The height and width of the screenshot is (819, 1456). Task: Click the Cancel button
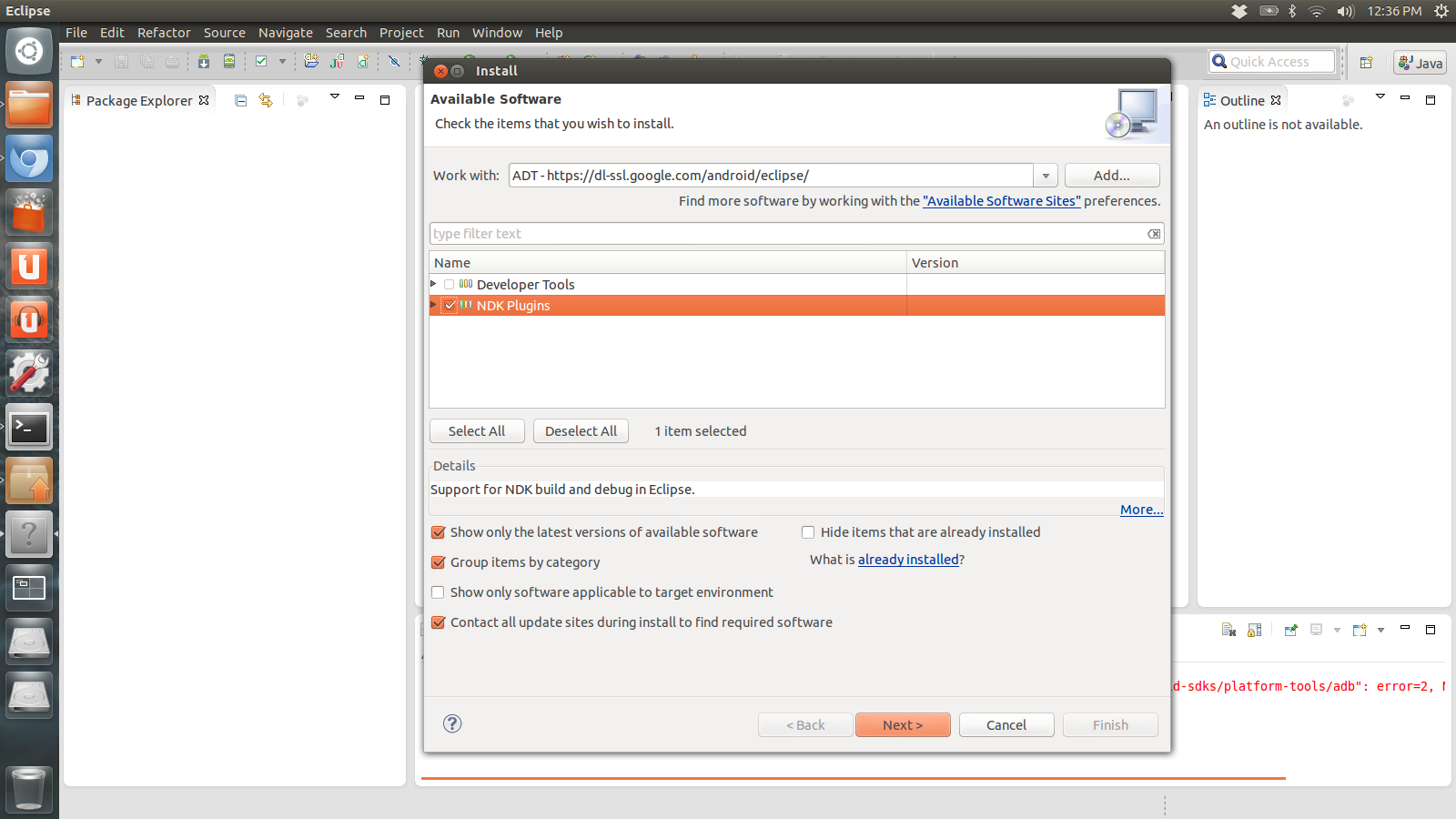tap(1006, 724)
